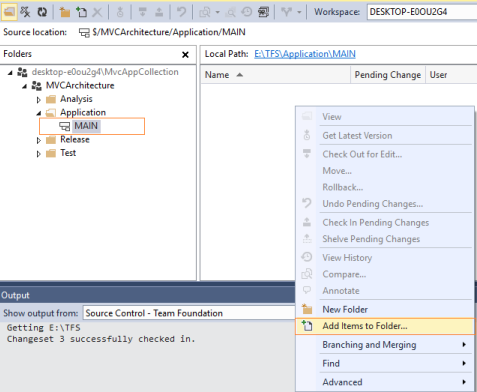Open the Find submenu
Image resolution: width=477 pixels, height=392 pixels.
pyautogui.click(x=385, y=363)
